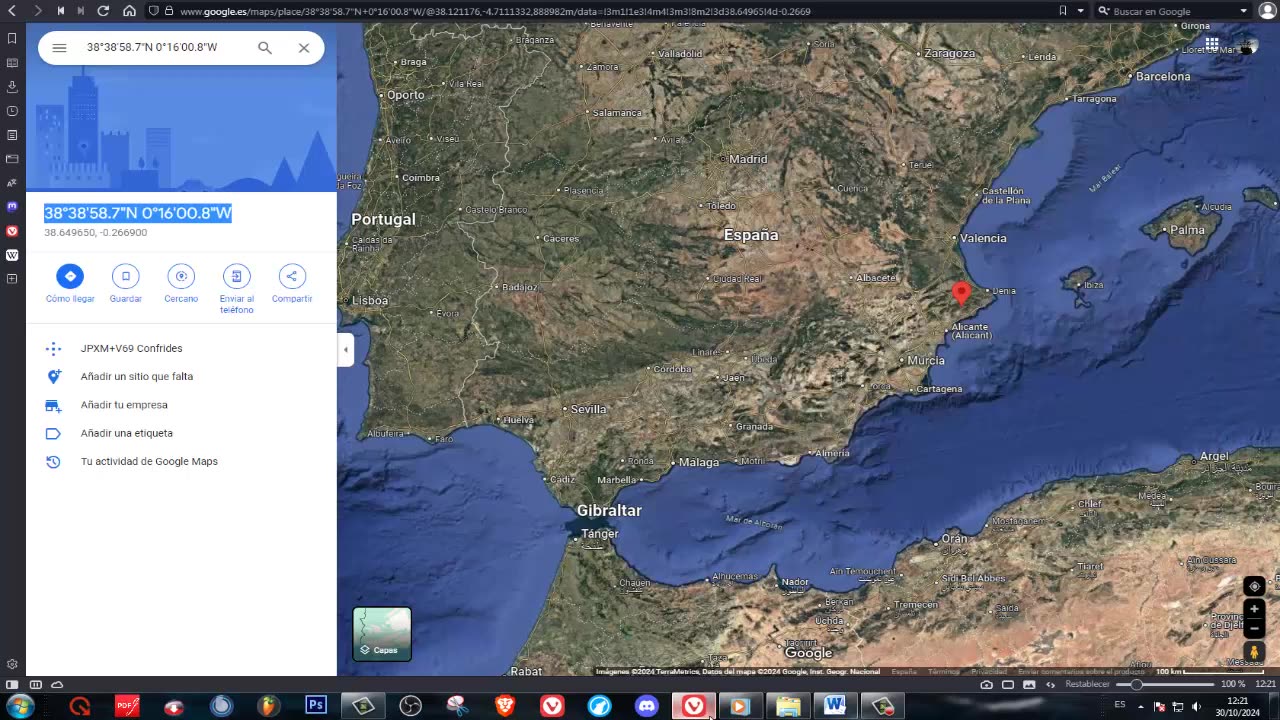This screenshot has height=720, width=1280.
Task: Go forward in browser history
Action: click(x=37, y=11)
